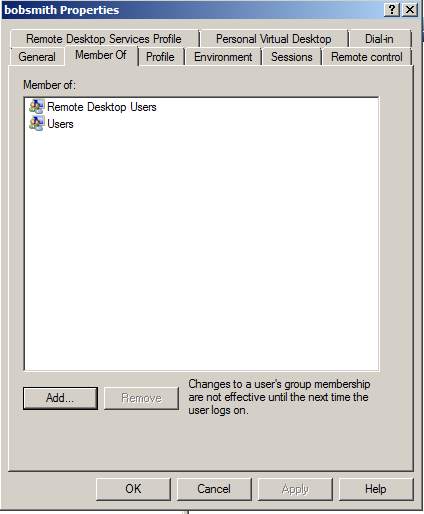Viewport: 424px width, 514px height.
Task: Confirm changes with the OK button
Action: click(133, 489)
